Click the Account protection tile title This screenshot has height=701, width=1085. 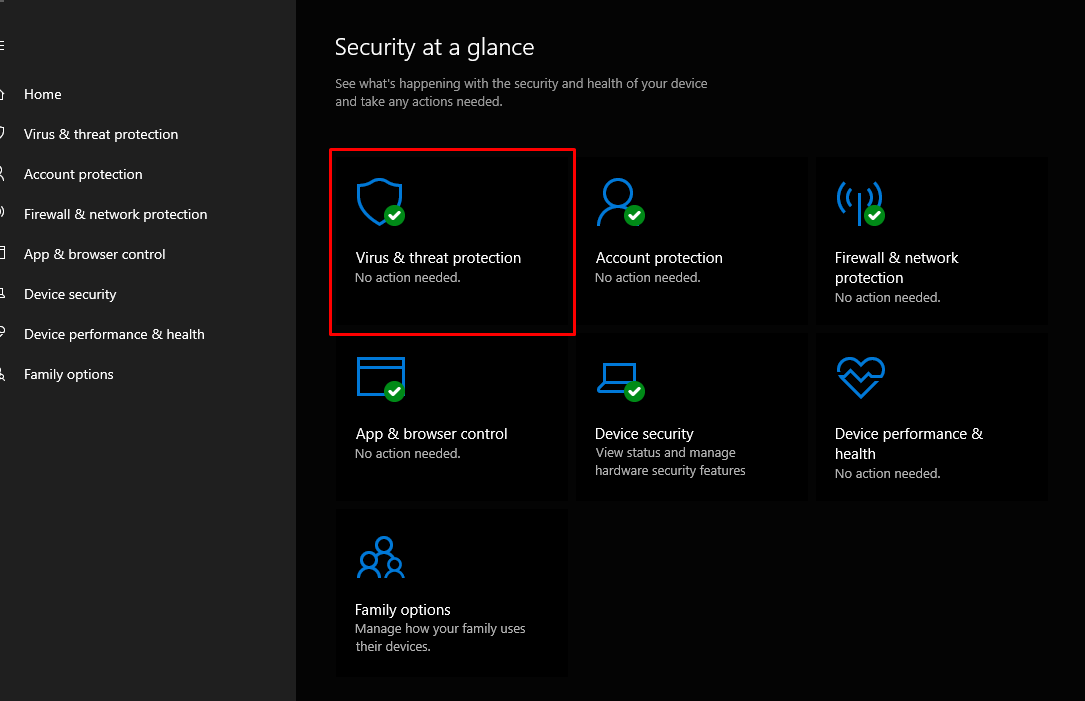[659, 258]
